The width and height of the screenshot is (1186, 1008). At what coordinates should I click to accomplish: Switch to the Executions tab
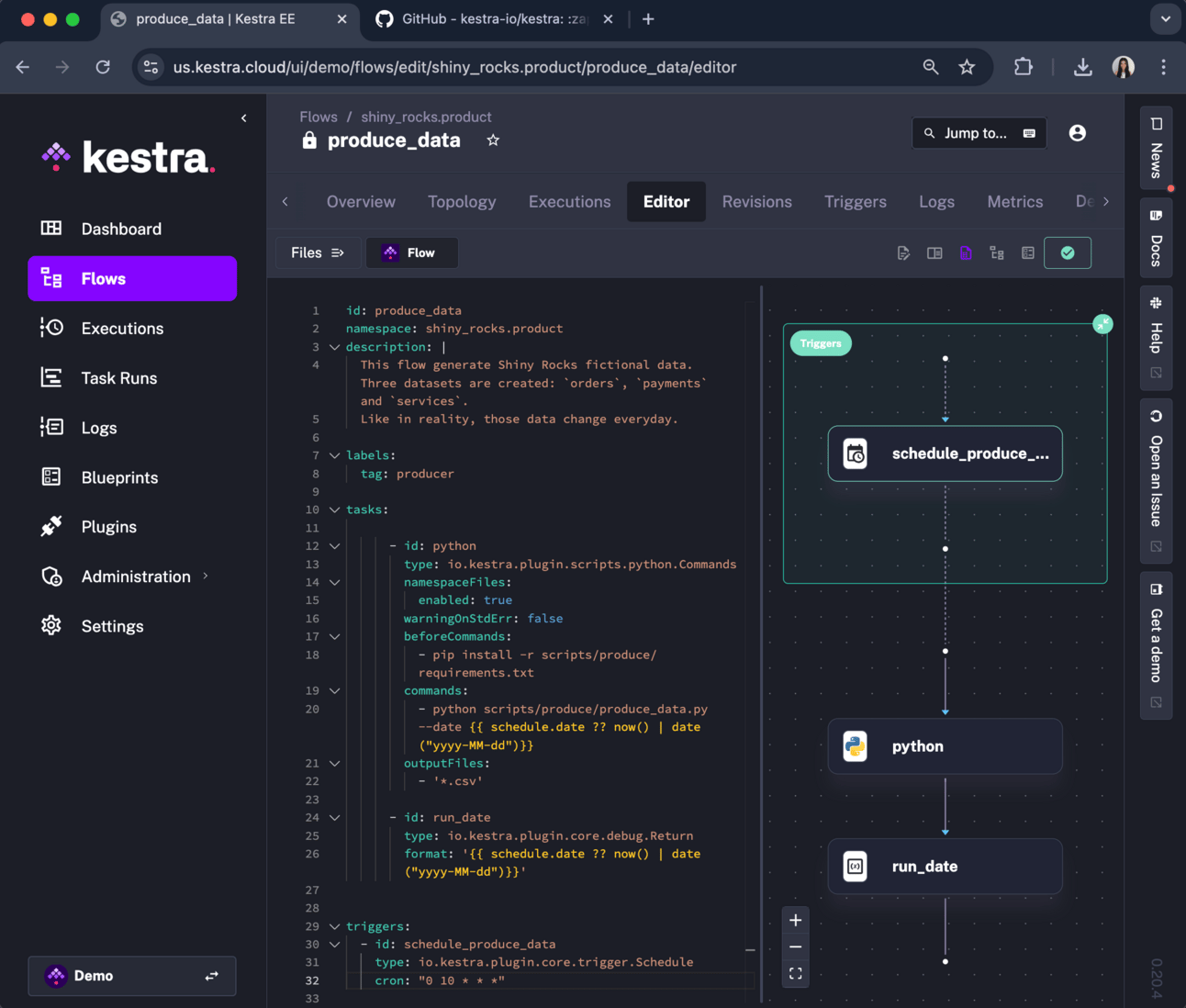pyautogui.click(x=569, y=201)
